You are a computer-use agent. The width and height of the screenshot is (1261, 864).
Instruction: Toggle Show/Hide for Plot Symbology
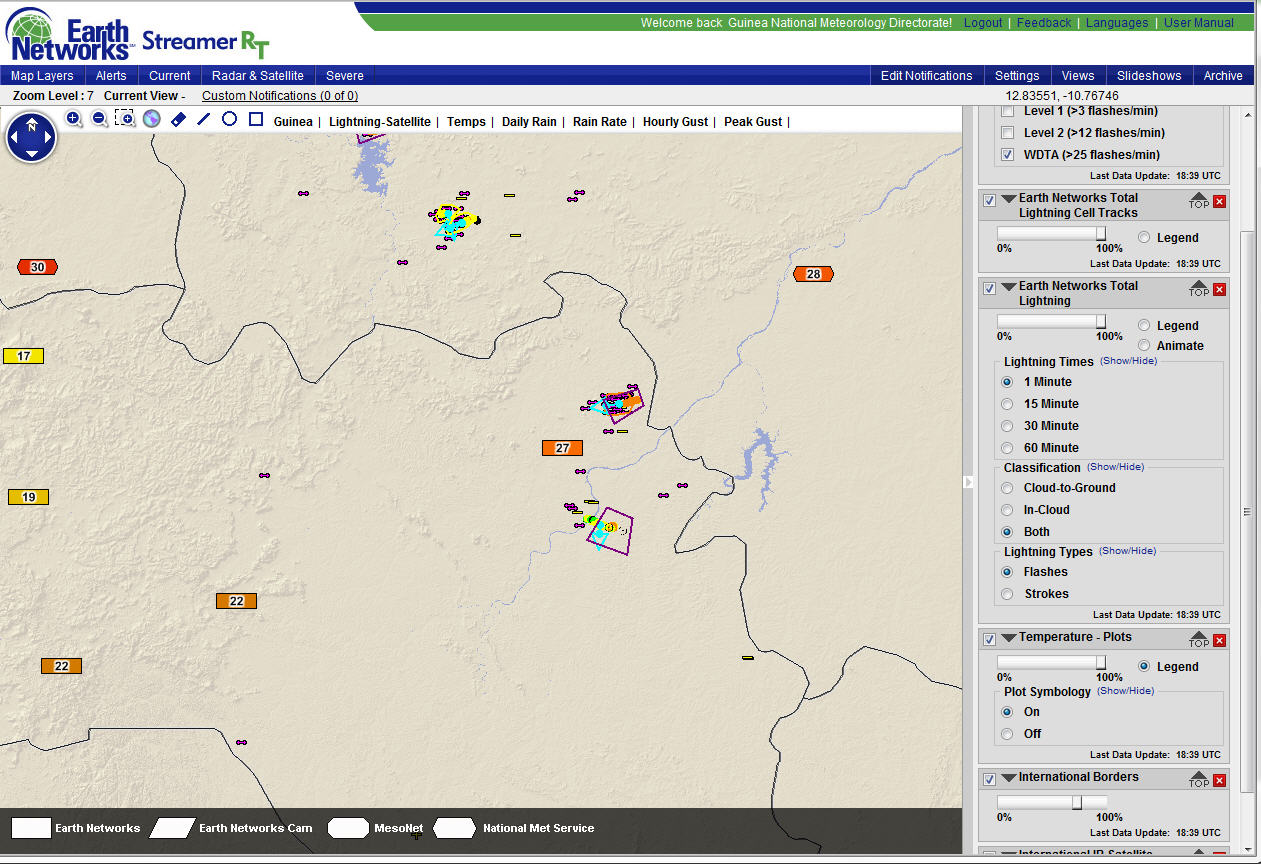coord(1125,691)
